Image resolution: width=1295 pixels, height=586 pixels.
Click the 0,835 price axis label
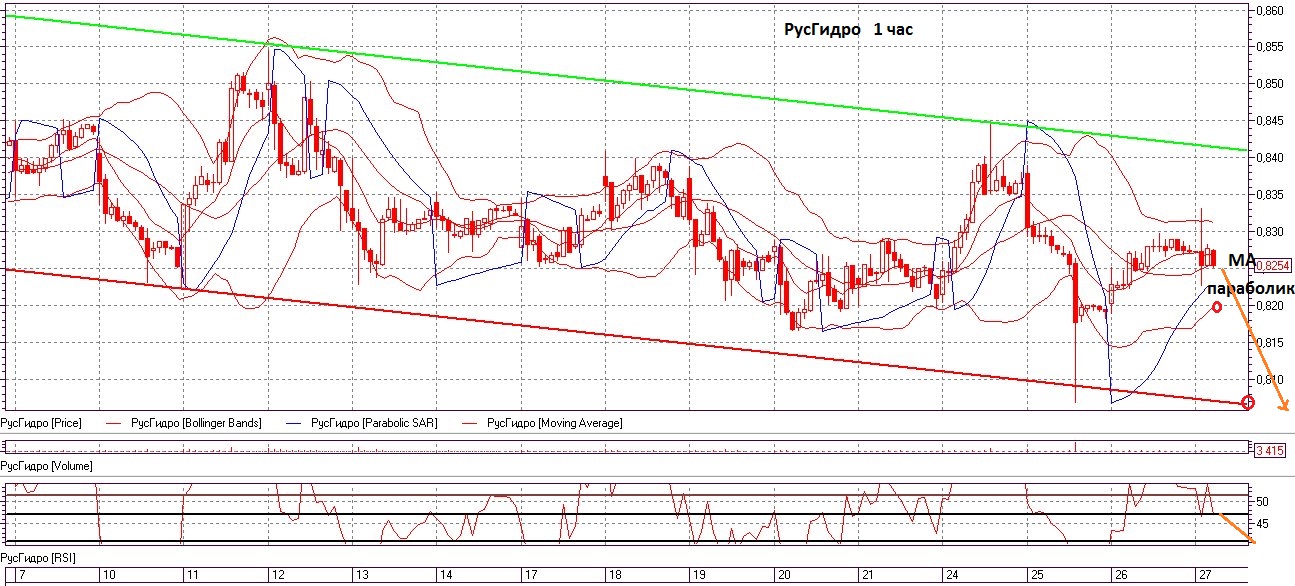pos(1270,195)
